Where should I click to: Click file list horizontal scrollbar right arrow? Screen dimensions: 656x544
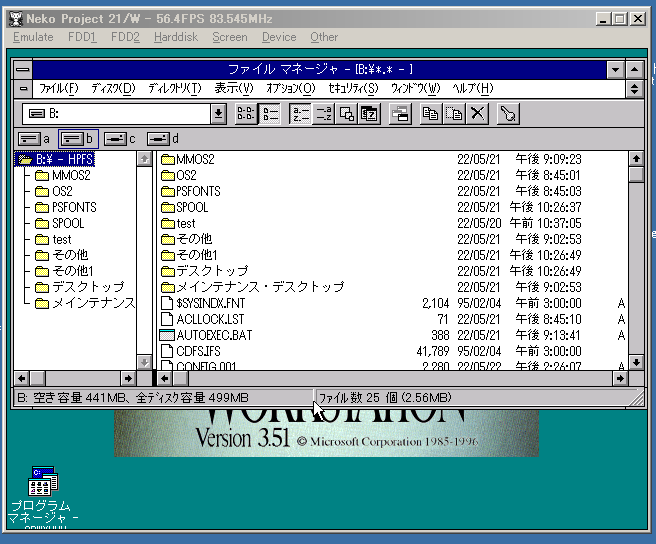620,379
